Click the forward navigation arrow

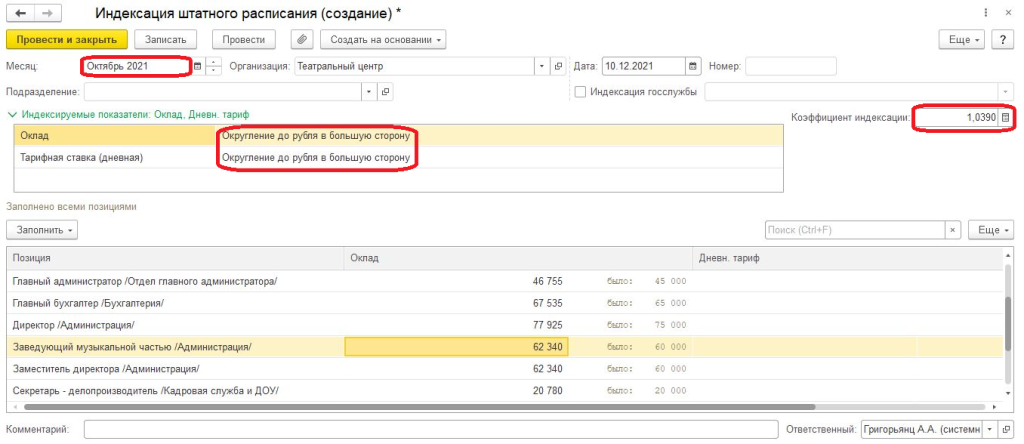point(45,14)
